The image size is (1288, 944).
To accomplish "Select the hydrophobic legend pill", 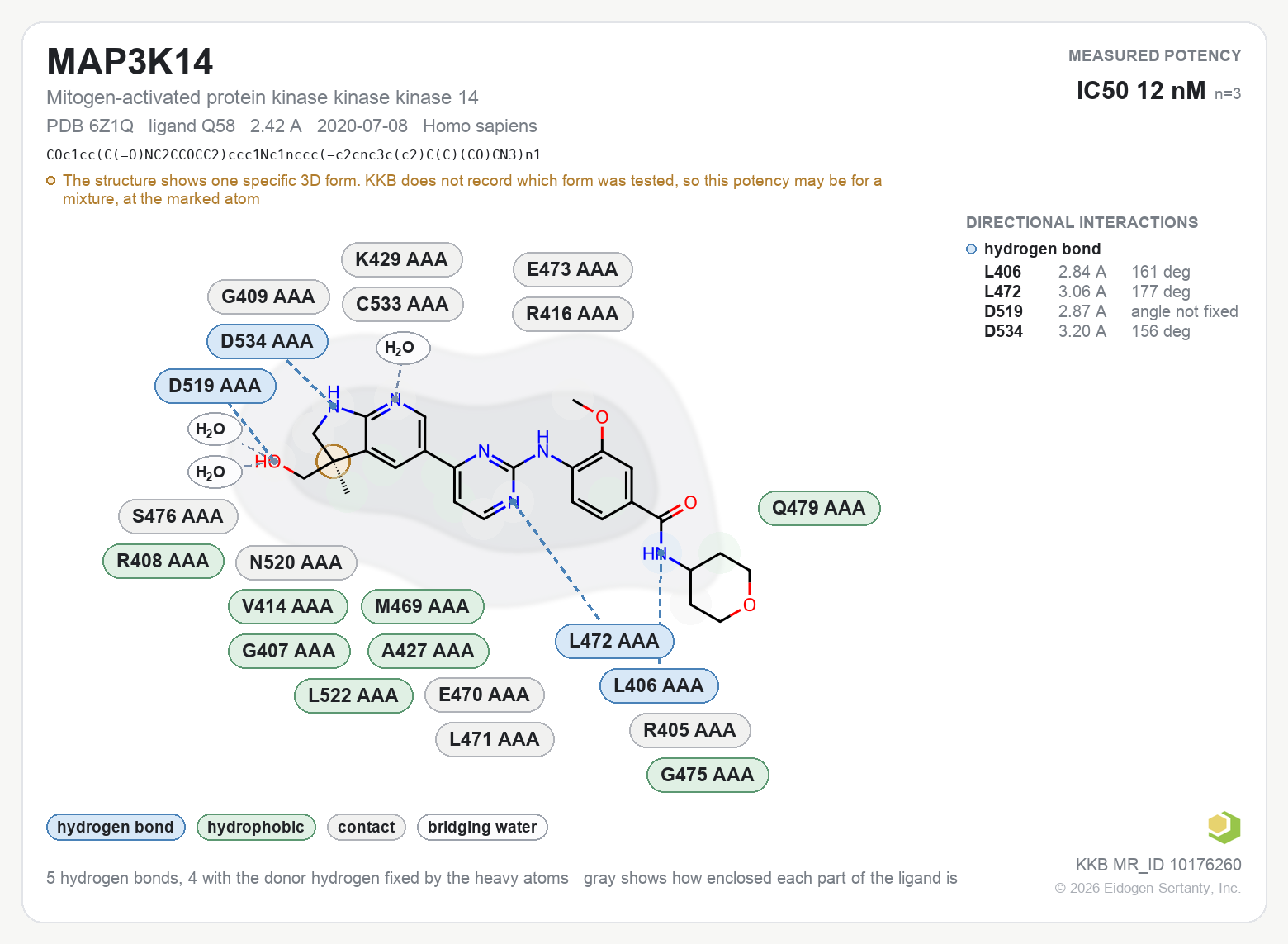I will tap(256, 827).
